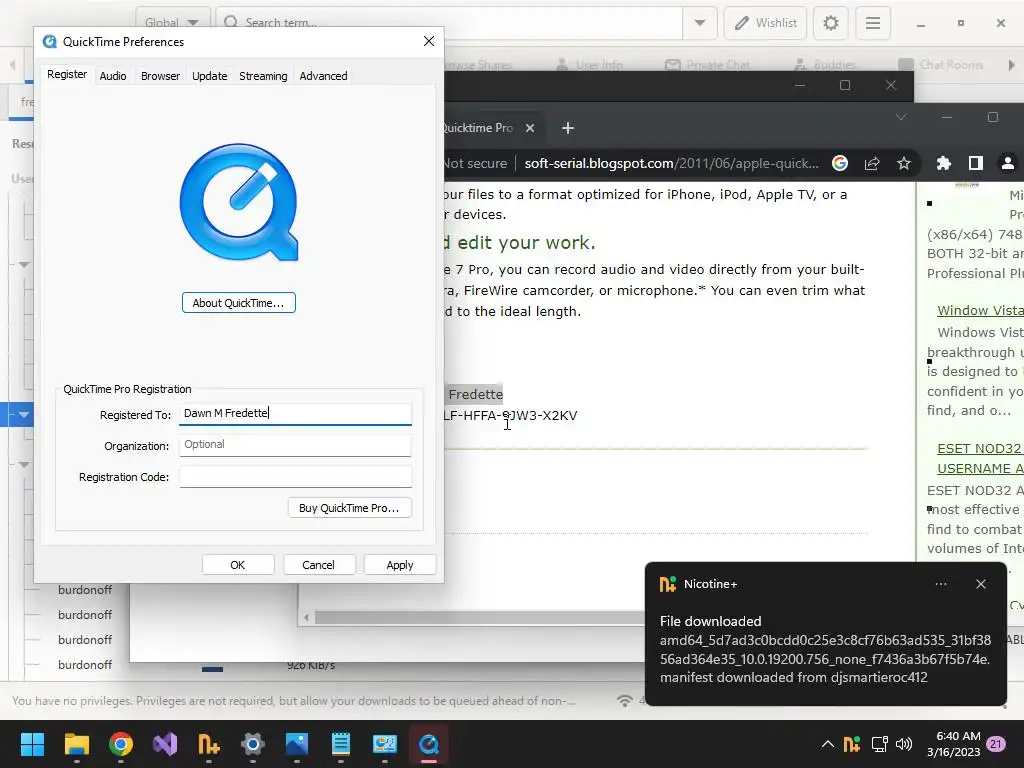This screenshot has width=1024, height=768.
Task: Open the clock and date panel
Action: tap(953, 744)
